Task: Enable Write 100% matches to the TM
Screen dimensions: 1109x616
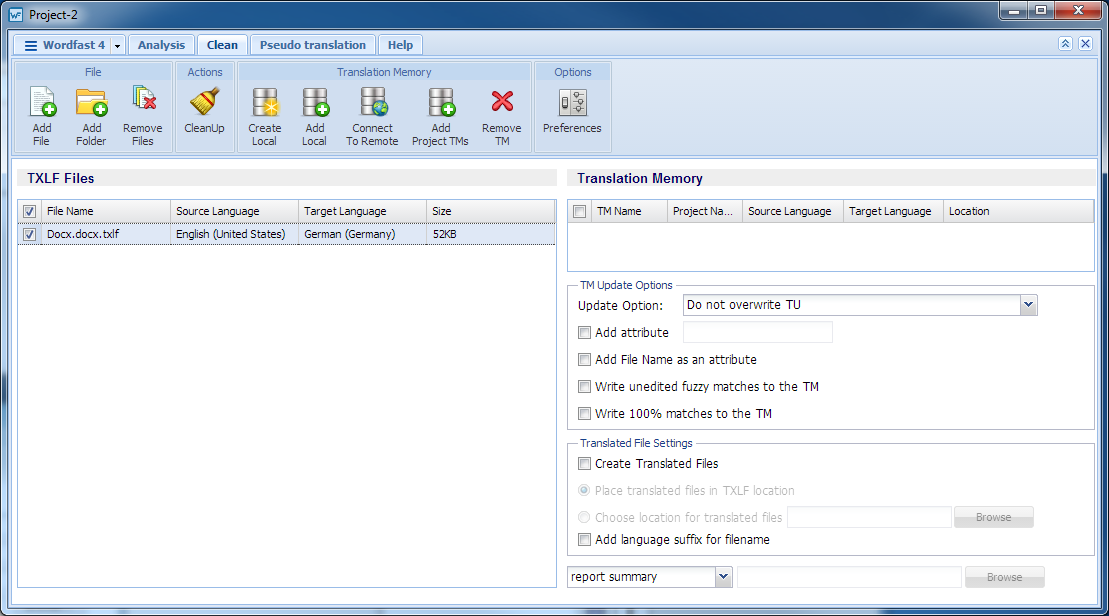Action: (584, 413)
